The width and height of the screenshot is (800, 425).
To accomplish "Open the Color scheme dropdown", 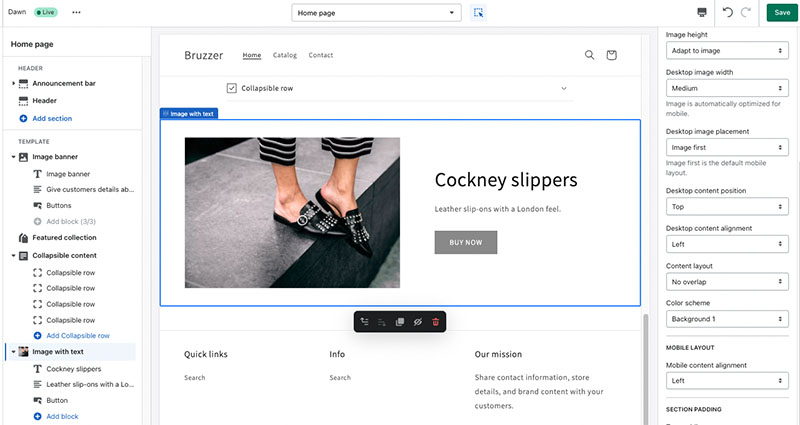I will 727,319.
